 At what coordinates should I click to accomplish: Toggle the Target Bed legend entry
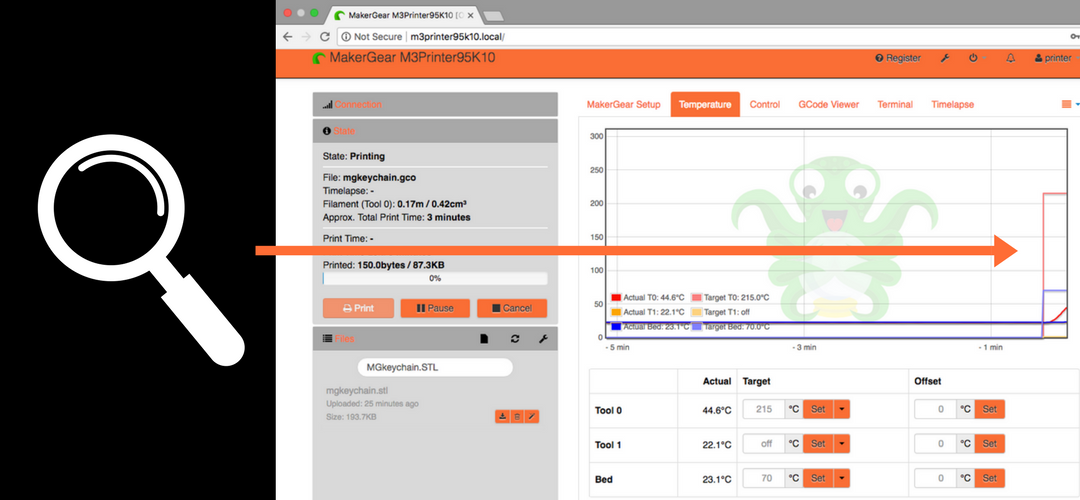coord(733,326)
